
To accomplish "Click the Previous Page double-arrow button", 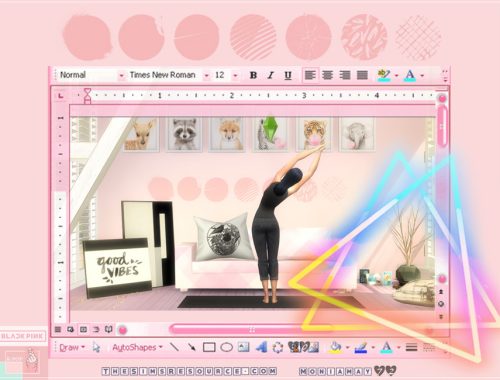I will pos(441,292).
